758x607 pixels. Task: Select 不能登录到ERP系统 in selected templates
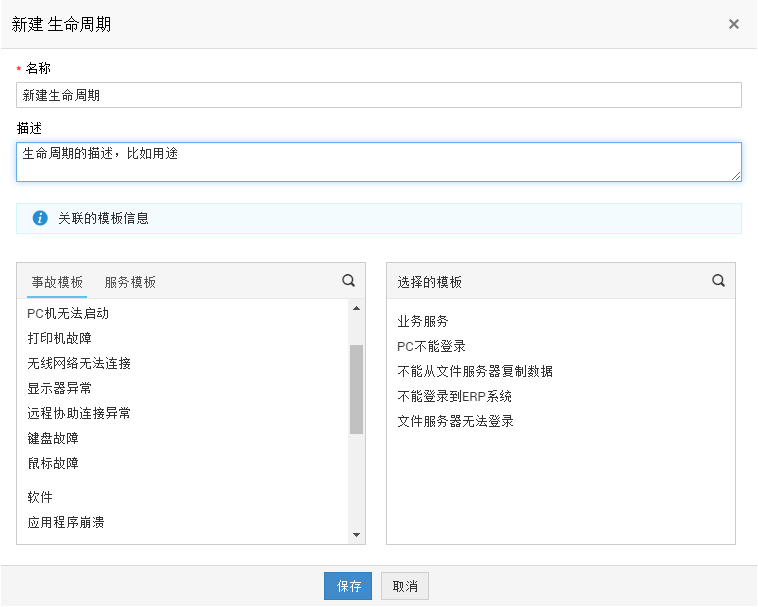(x=454, y=396)
